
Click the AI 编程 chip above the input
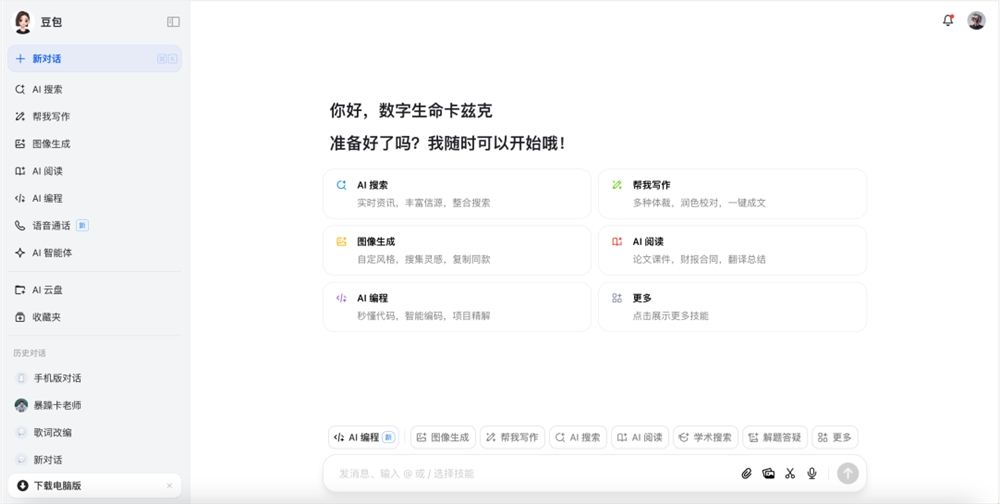364,438
